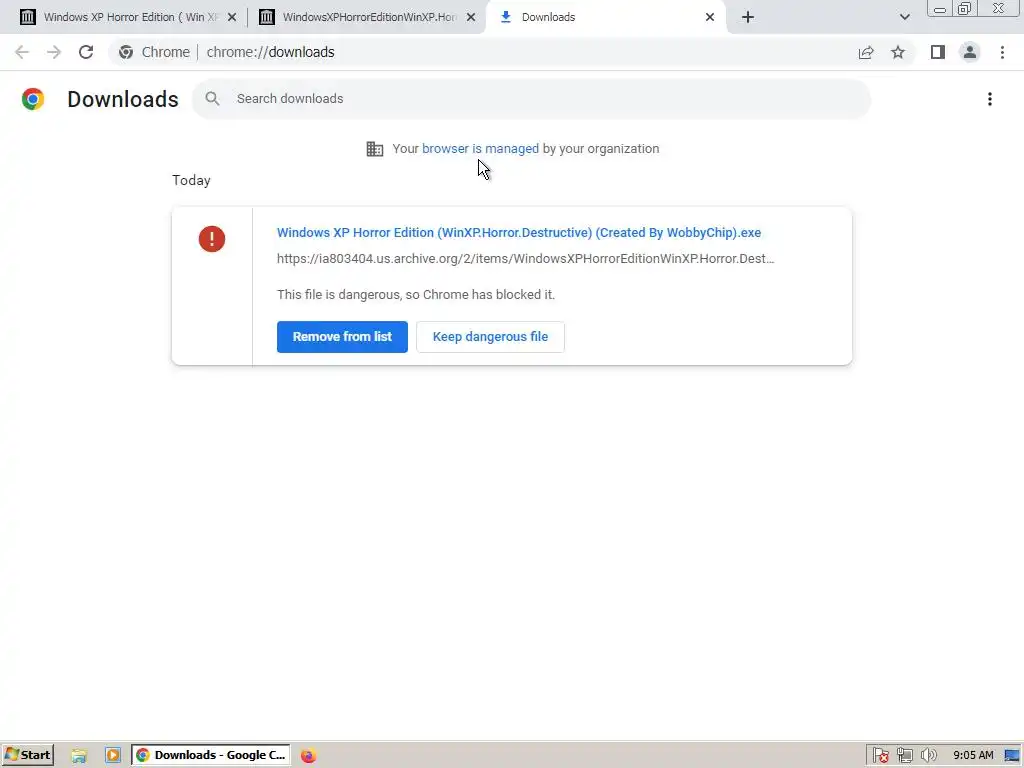This screenshot has width=1024, height=768.
Task: Open the file explorer taskbar icon
Action: 79,756
